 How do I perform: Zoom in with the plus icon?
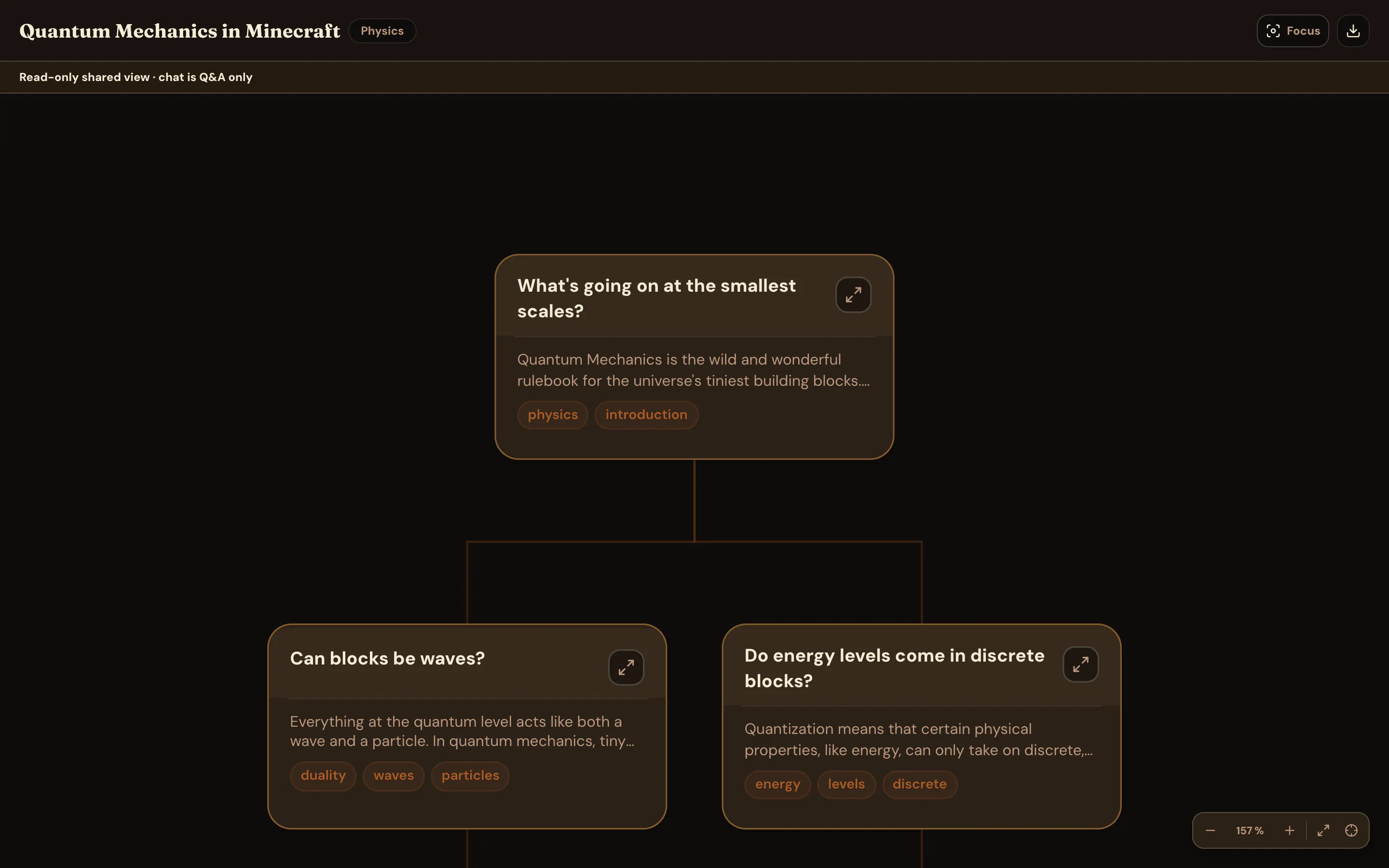click(1289, 831)
